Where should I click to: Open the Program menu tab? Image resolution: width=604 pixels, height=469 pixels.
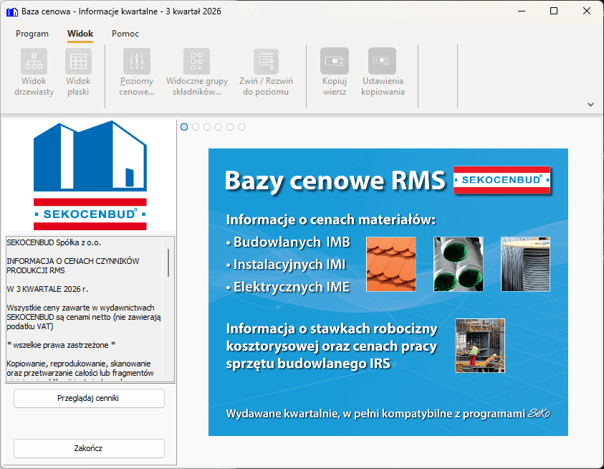(32, 34)
